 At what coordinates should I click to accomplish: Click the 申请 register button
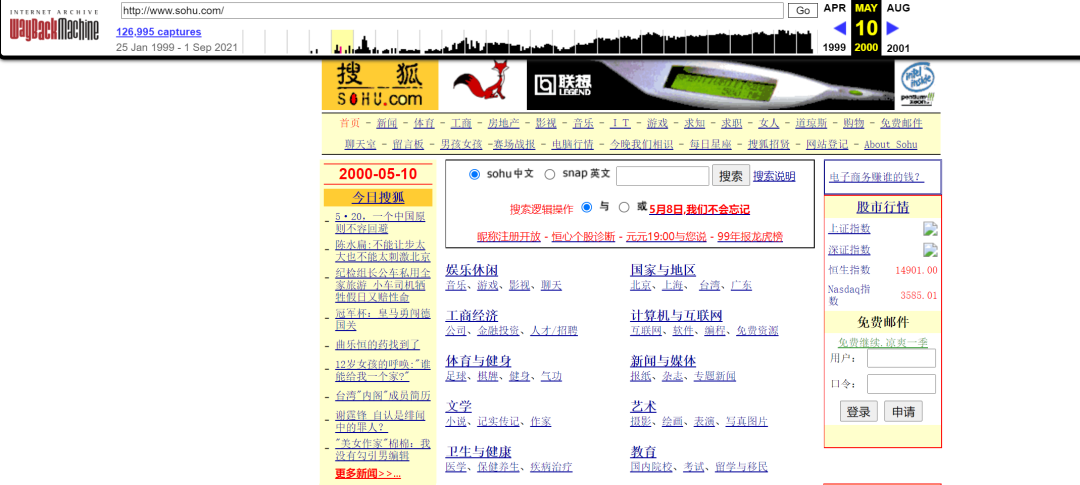(903, 412)
